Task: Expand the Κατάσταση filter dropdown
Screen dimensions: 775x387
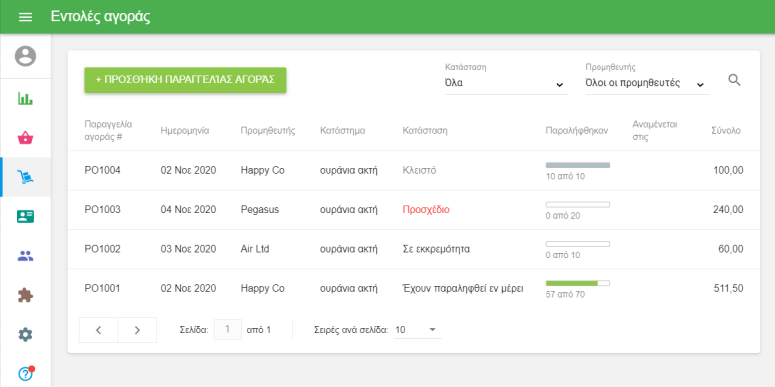Action: click(x=507, y=83)
